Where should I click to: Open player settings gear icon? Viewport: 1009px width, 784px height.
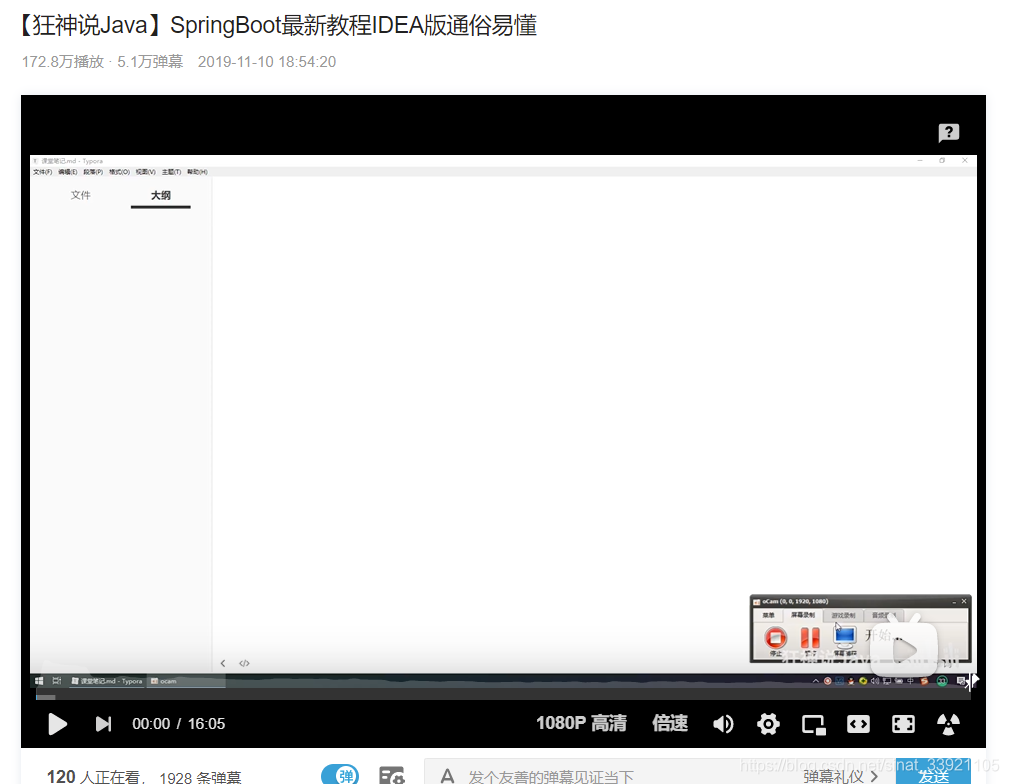[768, 724]
